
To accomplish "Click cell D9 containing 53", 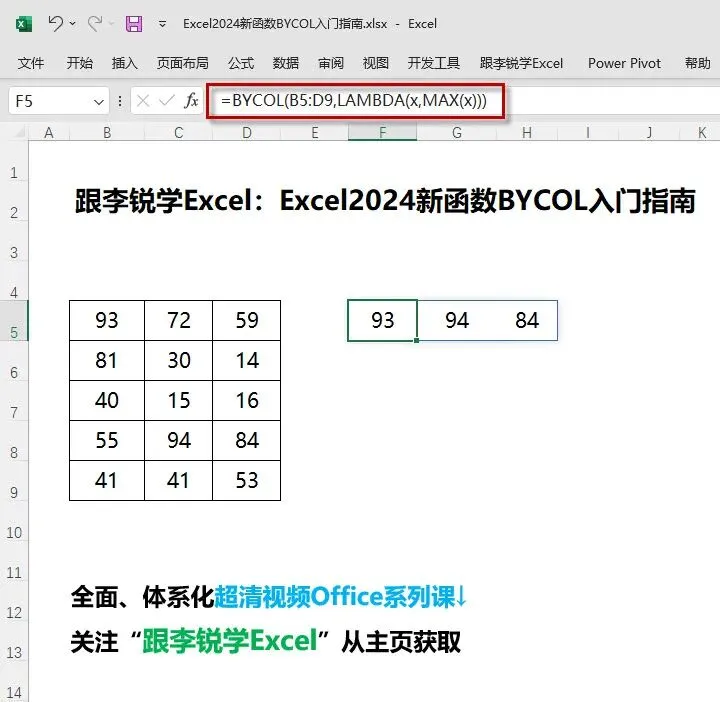I will (247, 480).
